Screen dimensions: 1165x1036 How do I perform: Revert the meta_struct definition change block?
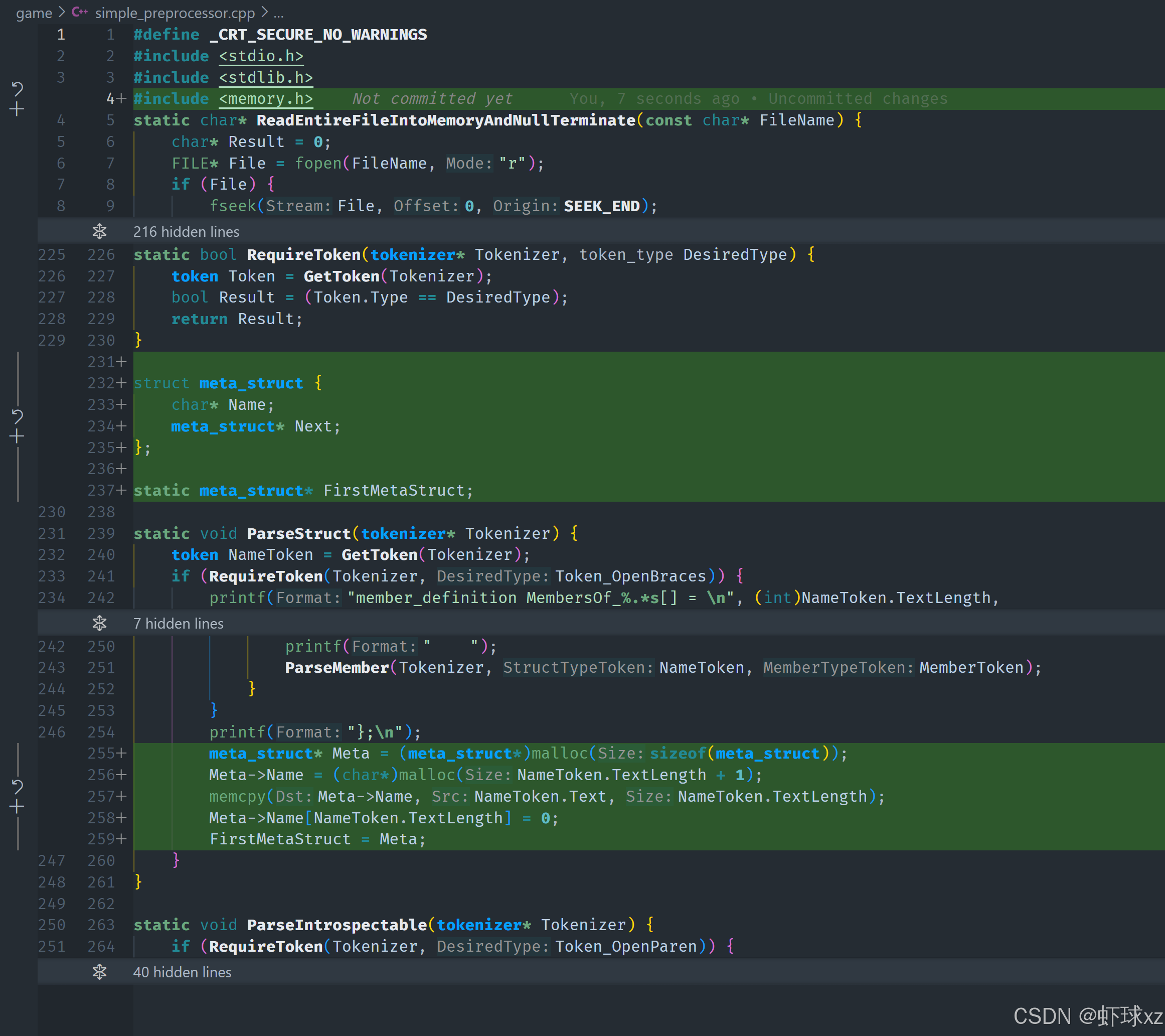coord(17,416)
